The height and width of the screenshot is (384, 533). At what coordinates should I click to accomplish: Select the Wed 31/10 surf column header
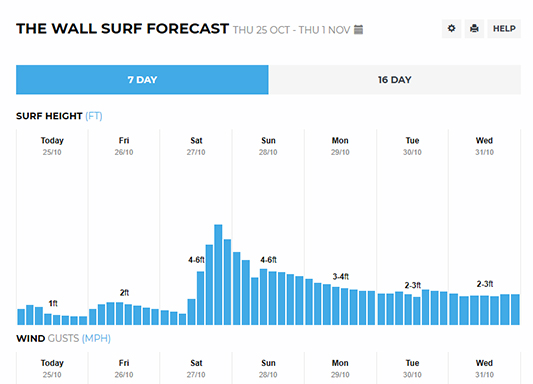point(484,146)
